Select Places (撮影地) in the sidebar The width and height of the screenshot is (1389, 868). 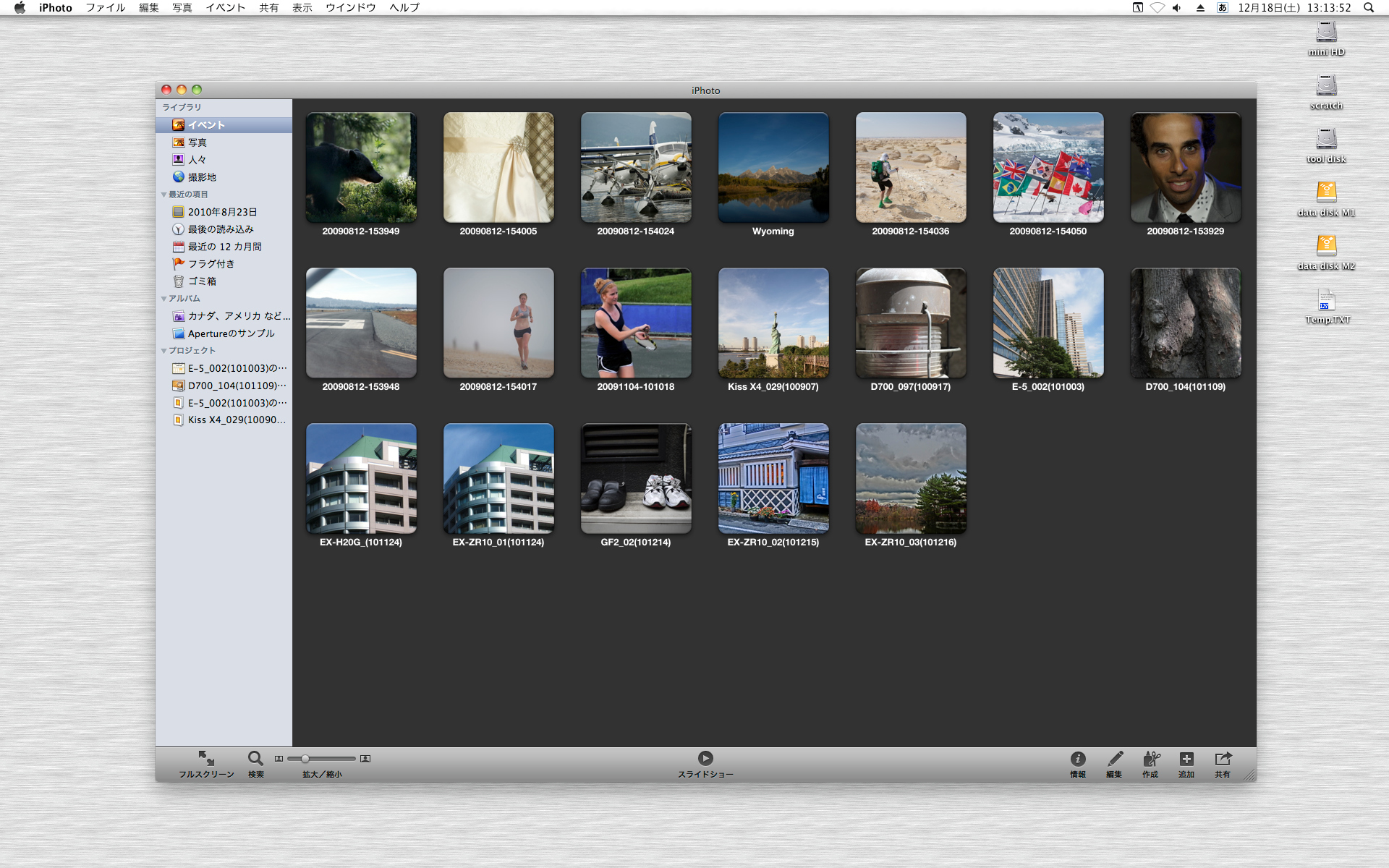click(x=202, y=177)
